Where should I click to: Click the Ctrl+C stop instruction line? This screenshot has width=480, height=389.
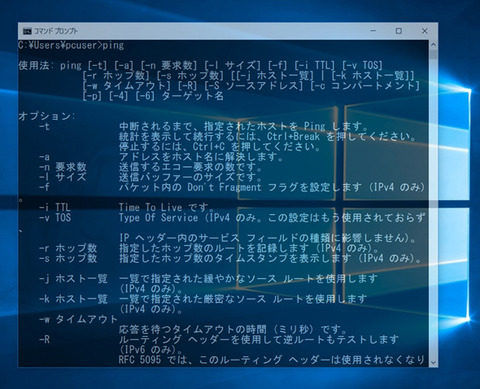coord(220,147)
